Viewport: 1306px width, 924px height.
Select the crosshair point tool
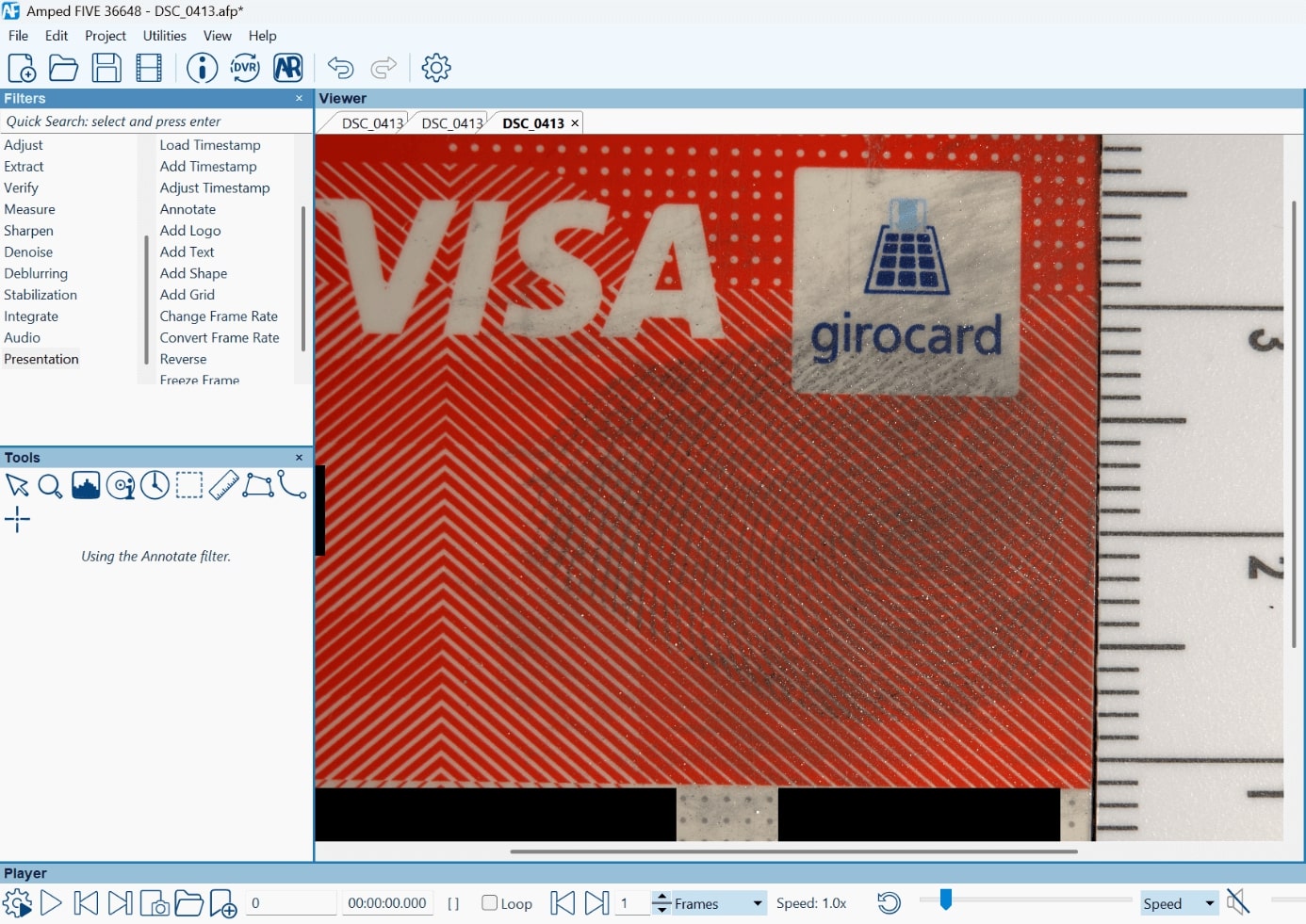point(17,519)
